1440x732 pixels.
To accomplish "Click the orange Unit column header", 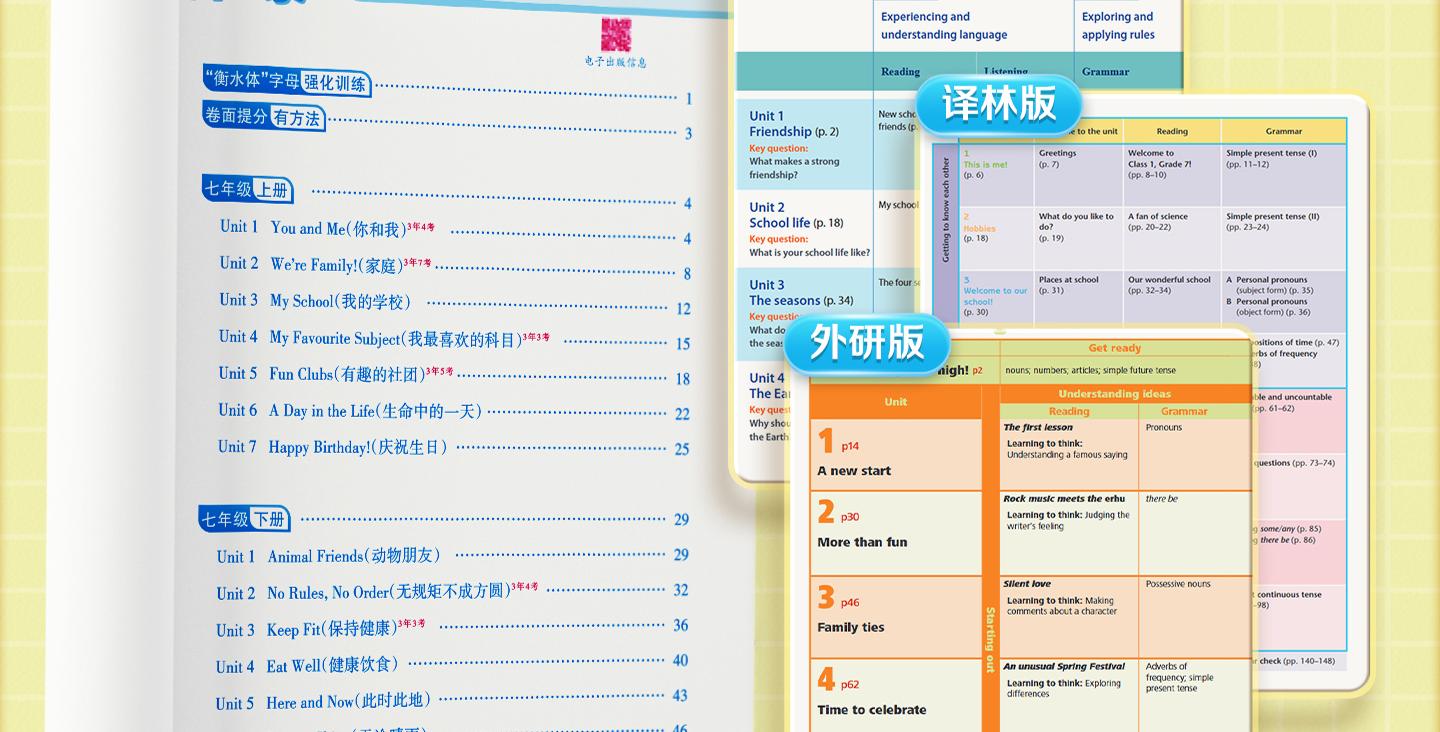I will tap(896, 402).
